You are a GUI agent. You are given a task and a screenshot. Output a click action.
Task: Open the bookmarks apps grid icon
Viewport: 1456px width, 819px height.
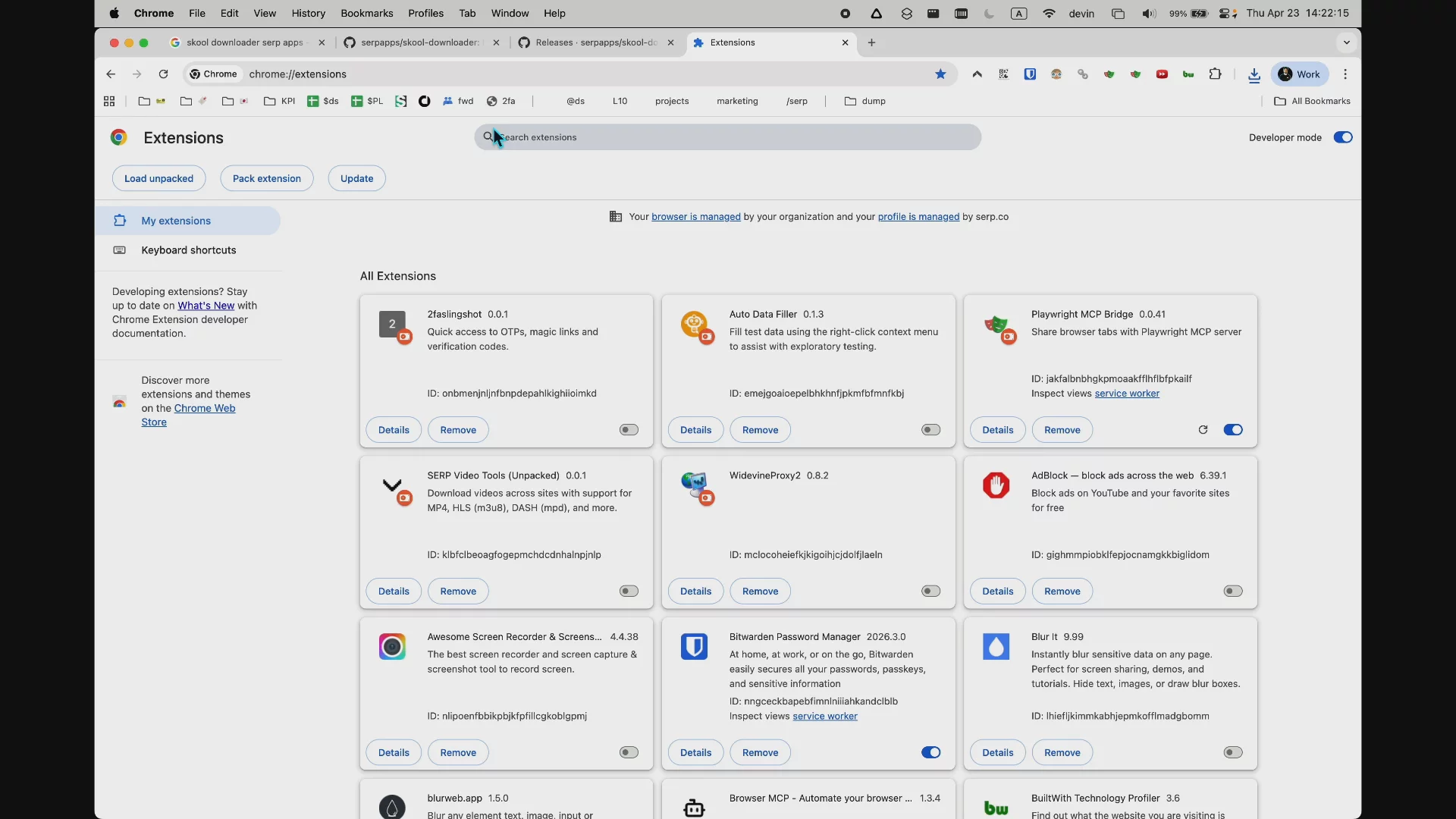(x=109, y=101)
